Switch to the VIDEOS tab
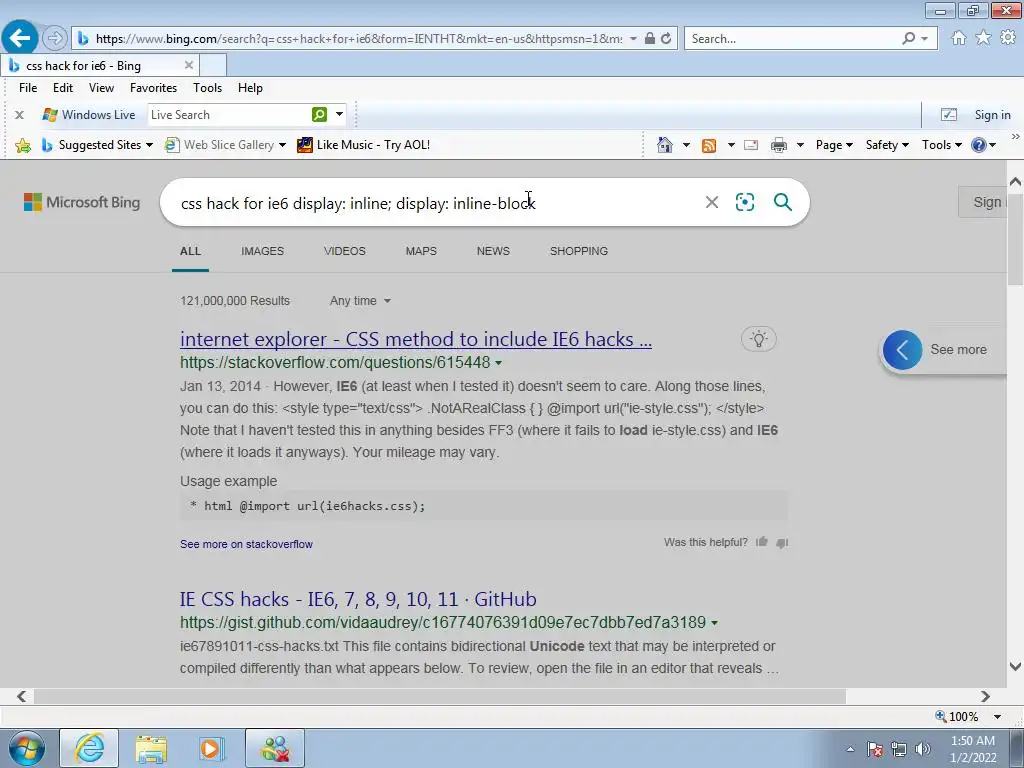 [345, 251]
